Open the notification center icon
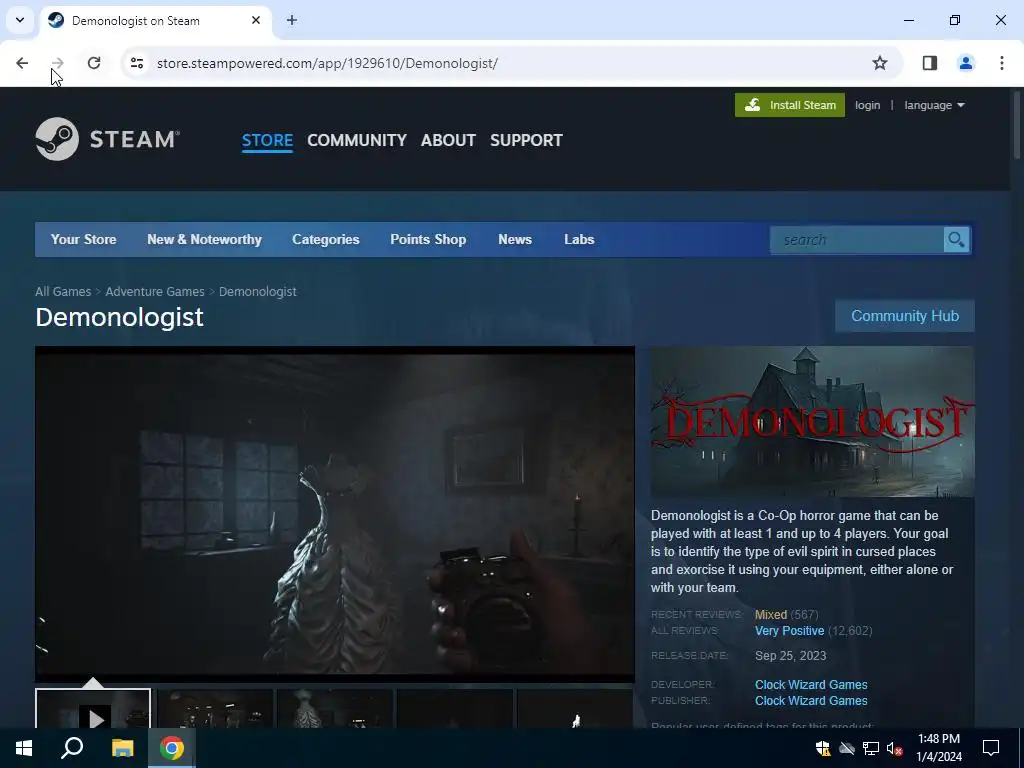This screenshot has height=768, width=1024. tap(991, 748)
